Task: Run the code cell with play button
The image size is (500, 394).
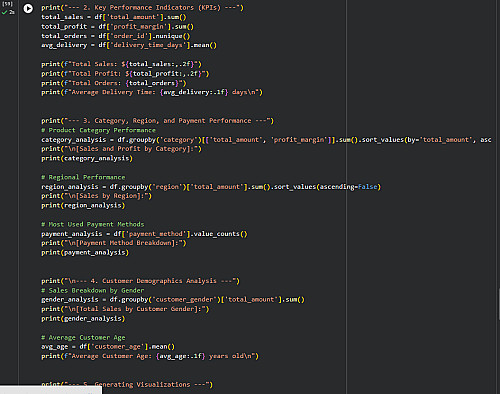Action: [28, 8]
